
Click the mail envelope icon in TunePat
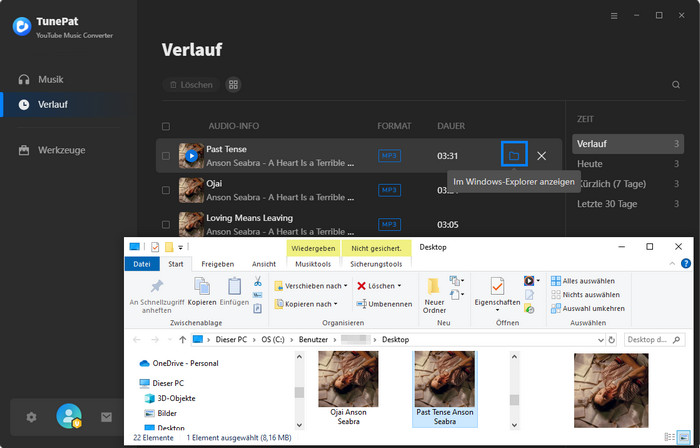(106, 417)
